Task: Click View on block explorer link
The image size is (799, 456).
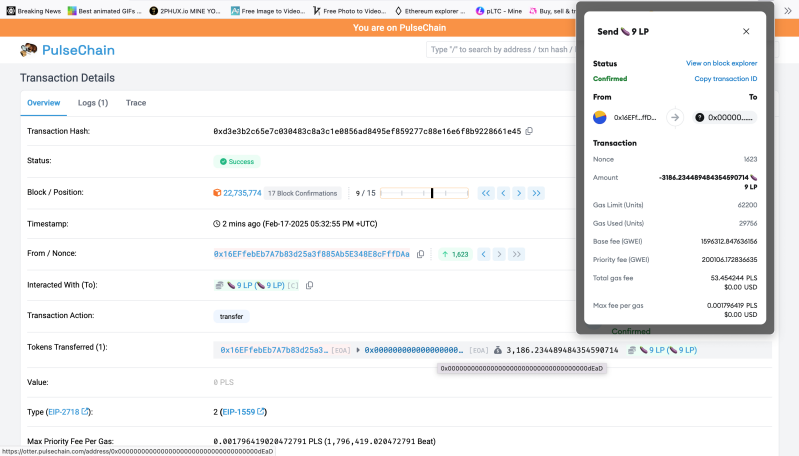Action: click(x=721, y=63)
